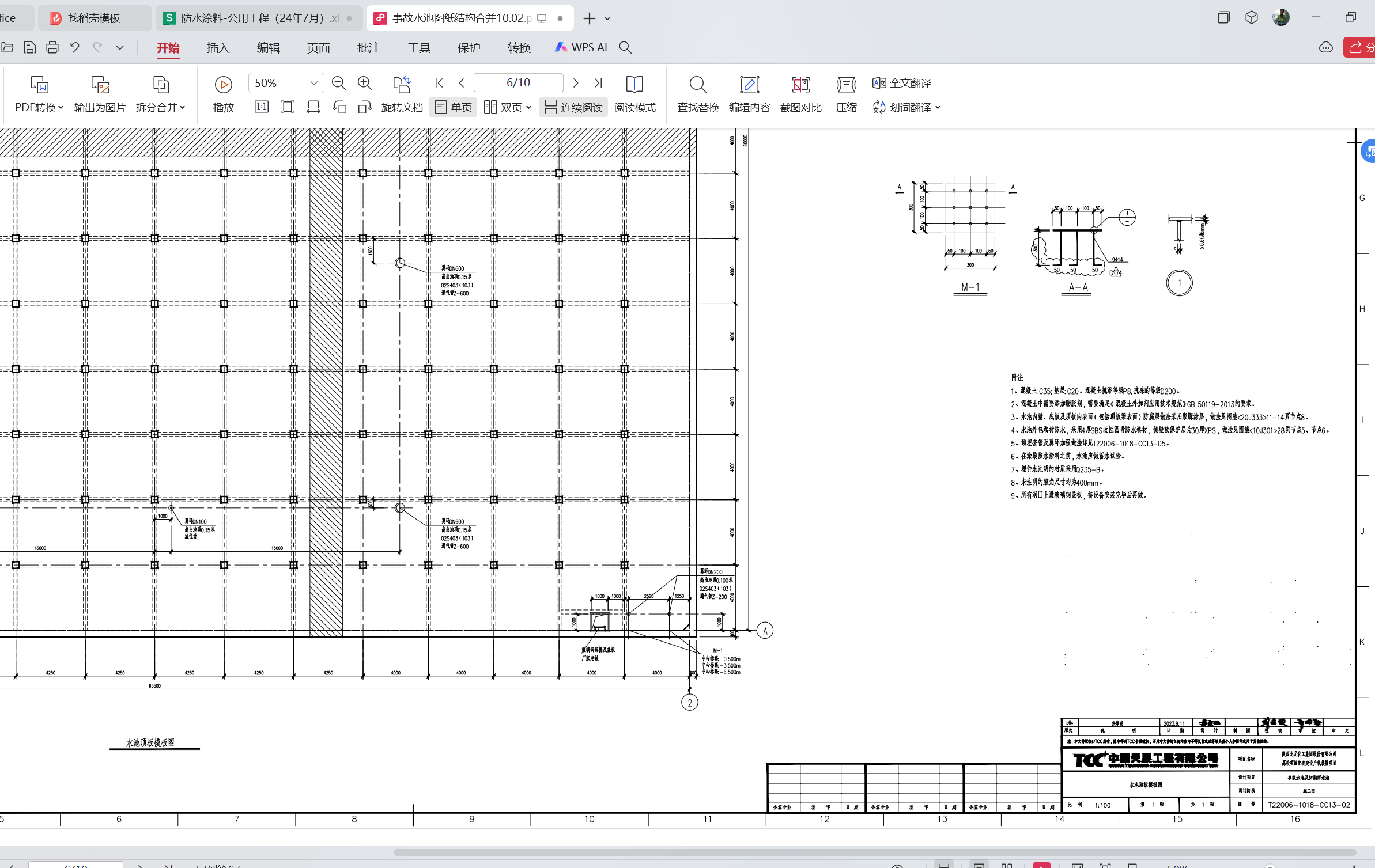Viewport: 1375px width, 868px height.
Task: Click the cloud sync icon
Action: [1326, 47]
